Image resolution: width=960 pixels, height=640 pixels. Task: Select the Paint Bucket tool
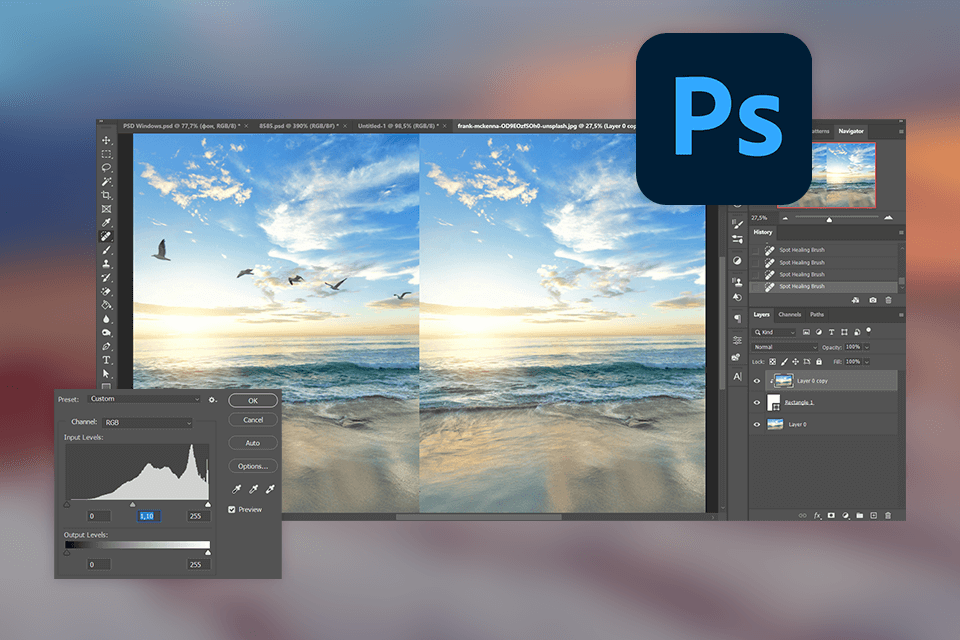tap(107, 305)
